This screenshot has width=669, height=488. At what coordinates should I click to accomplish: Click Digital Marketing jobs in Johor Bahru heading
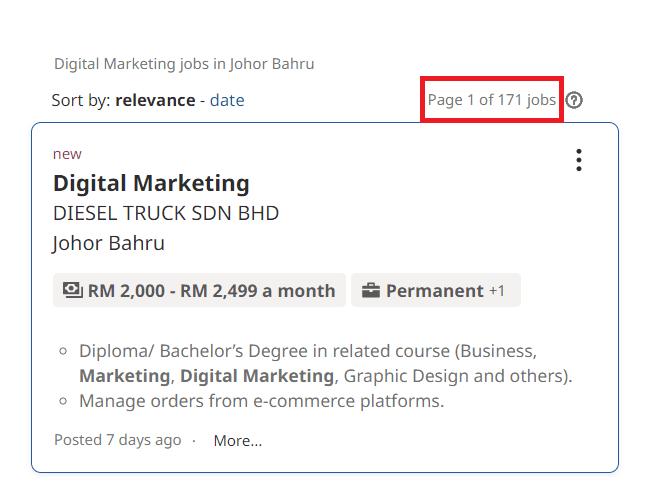[184, 64]
